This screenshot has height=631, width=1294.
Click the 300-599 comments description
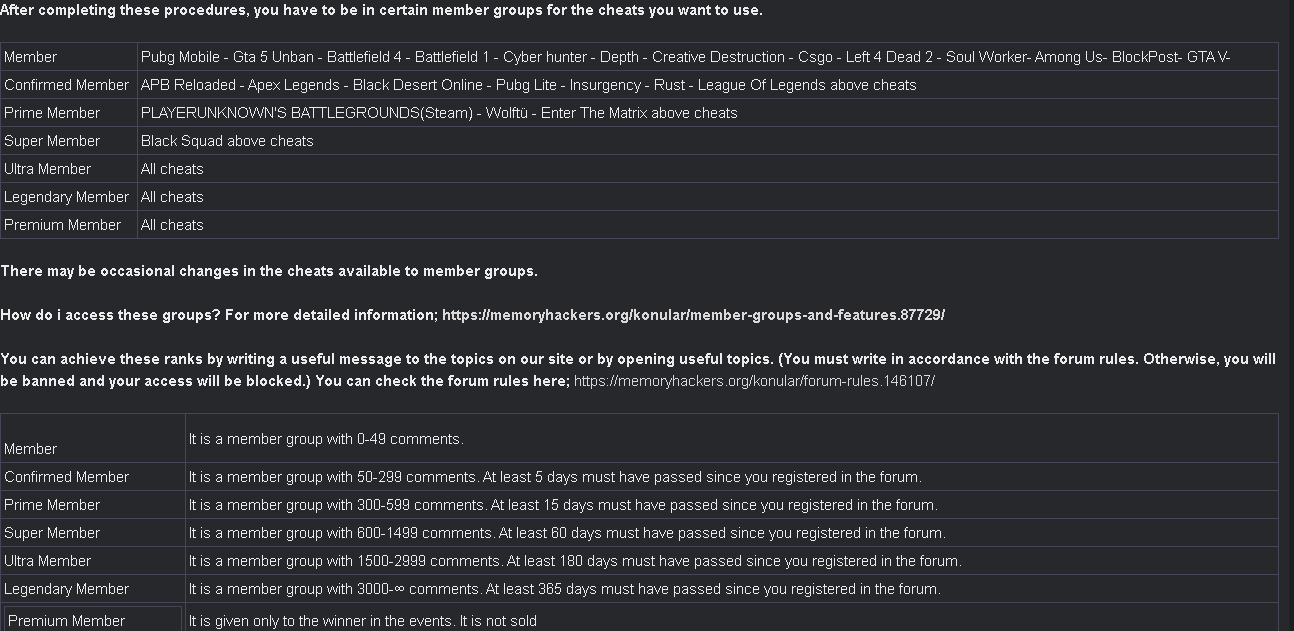(x=563, y=505)
